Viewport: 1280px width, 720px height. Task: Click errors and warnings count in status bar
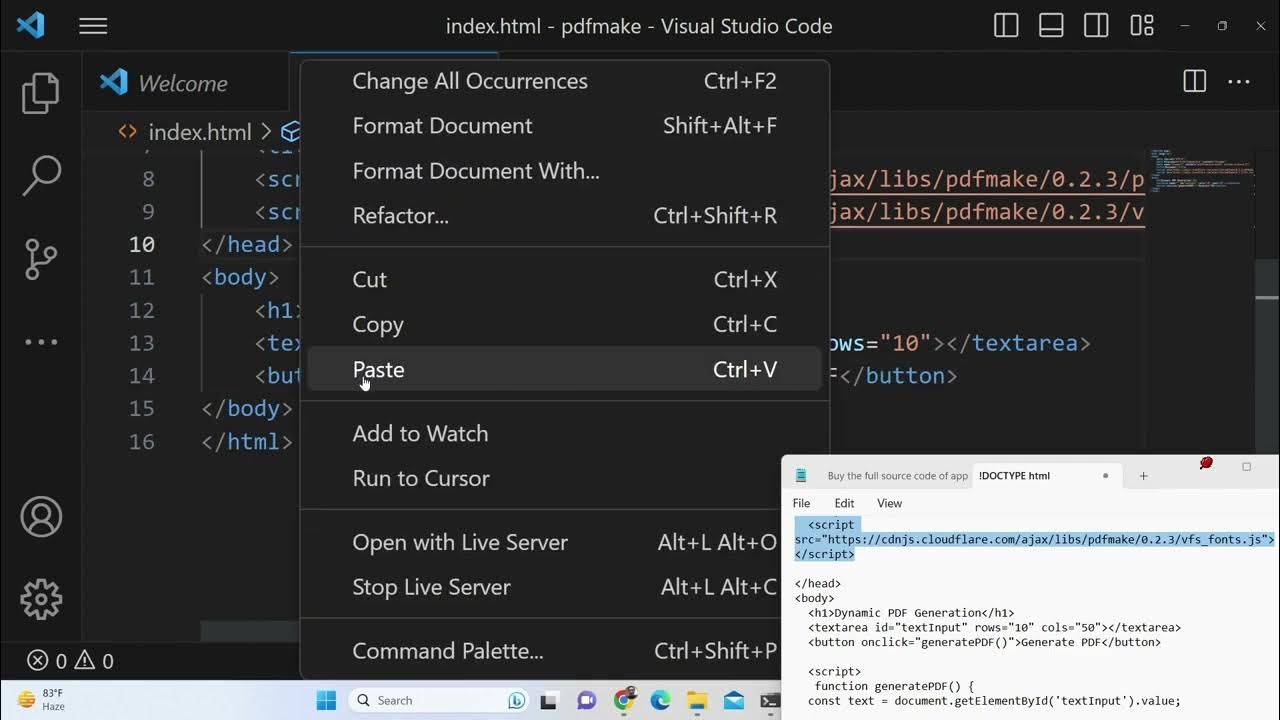[x=70, y=661]
